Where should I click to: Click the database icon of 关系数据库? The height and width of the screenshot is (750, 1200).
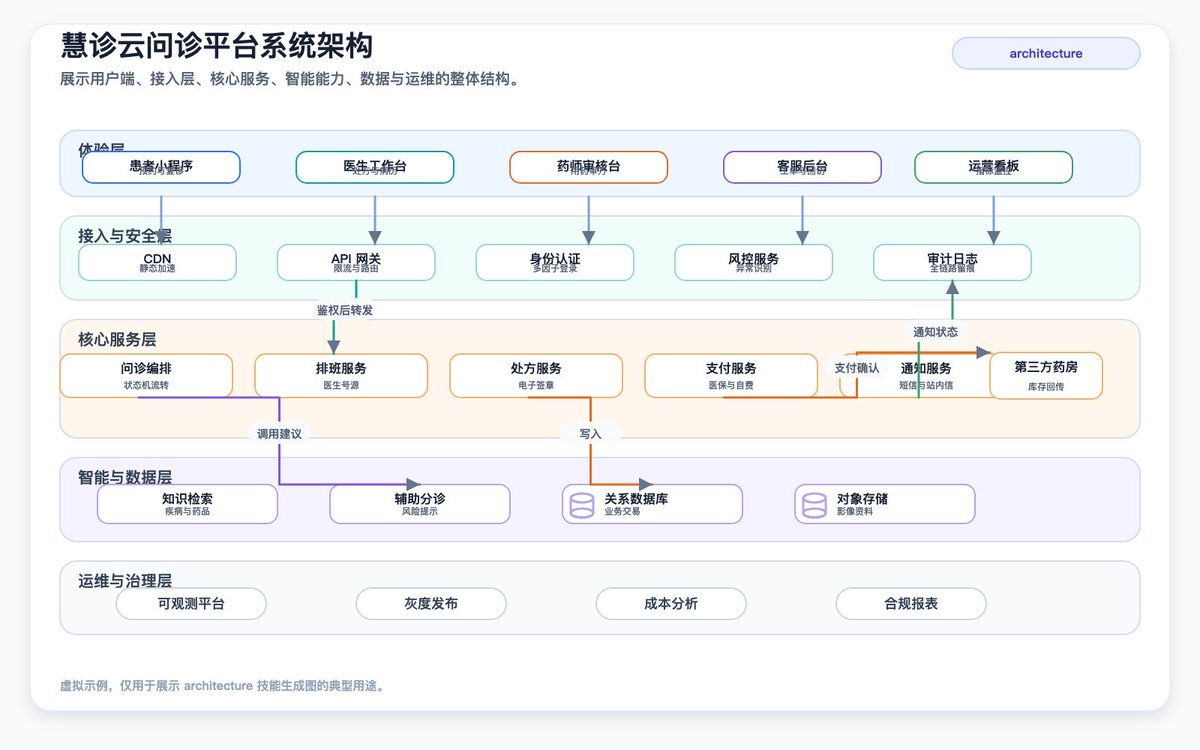[x=581, y=505]
